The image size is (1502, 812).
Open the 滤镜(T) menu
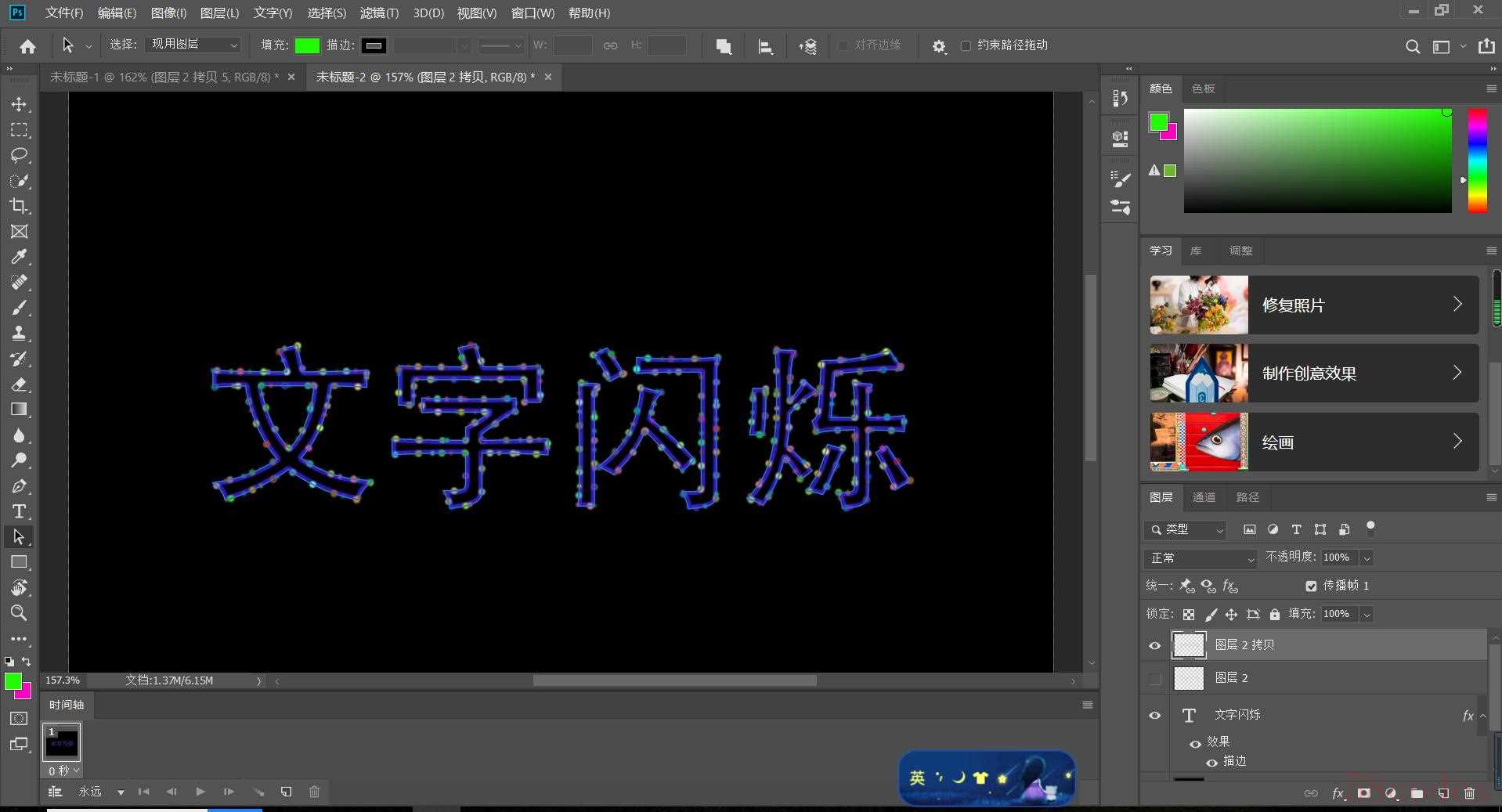[379, 13]
